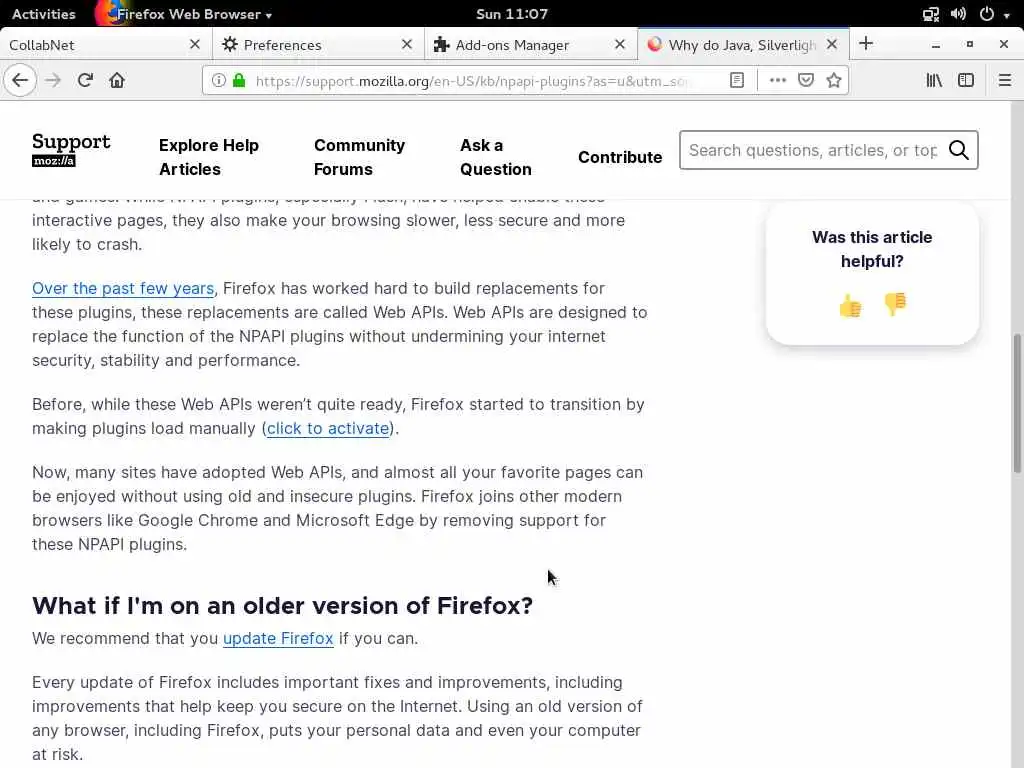1024x768 pixels.
Task: Open Community Forums navigation item
Action: click(x=359, y=157)
